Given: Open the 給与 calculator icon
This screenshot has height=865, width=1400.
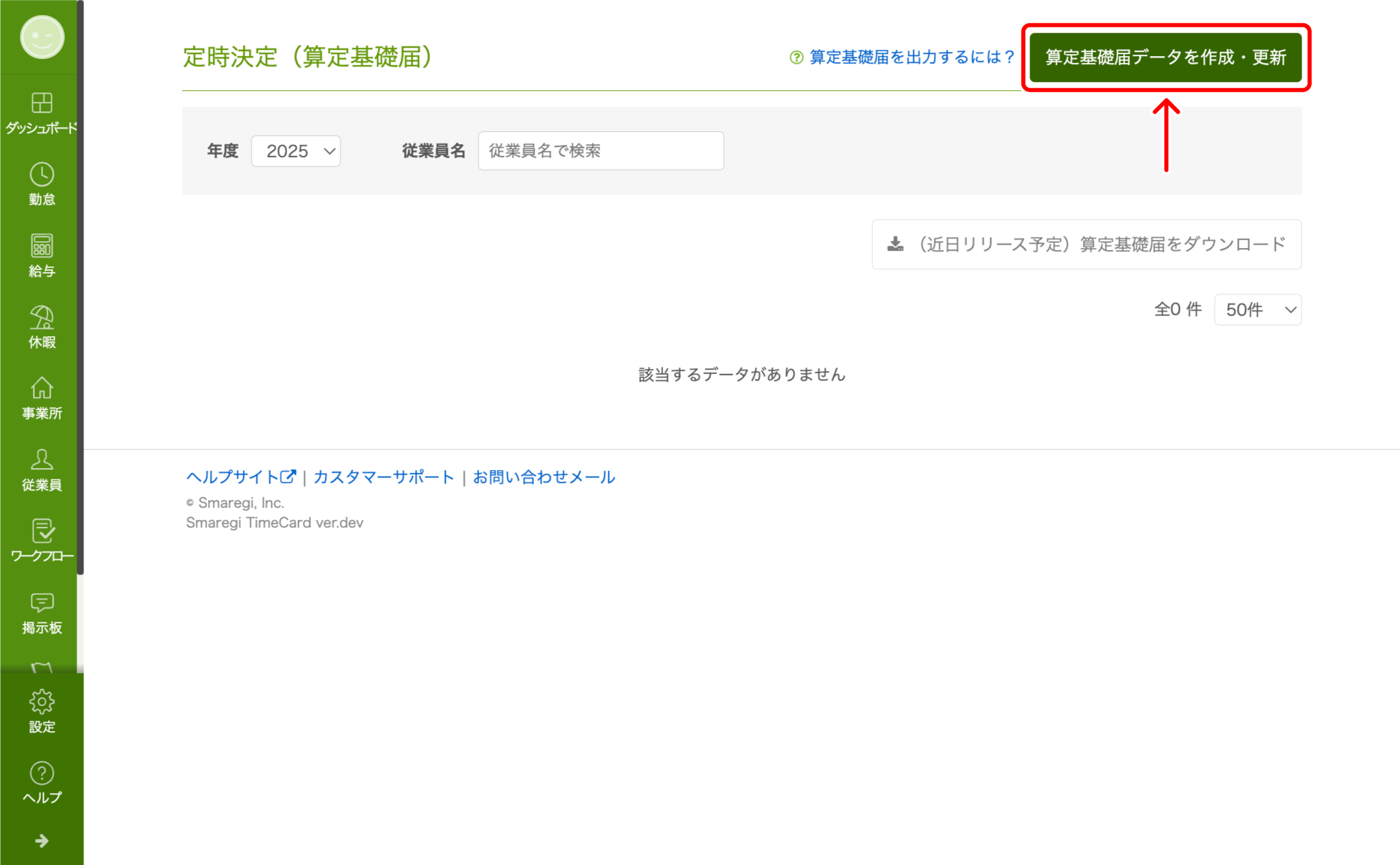Looking at the screenshot, I should [42, 245].
